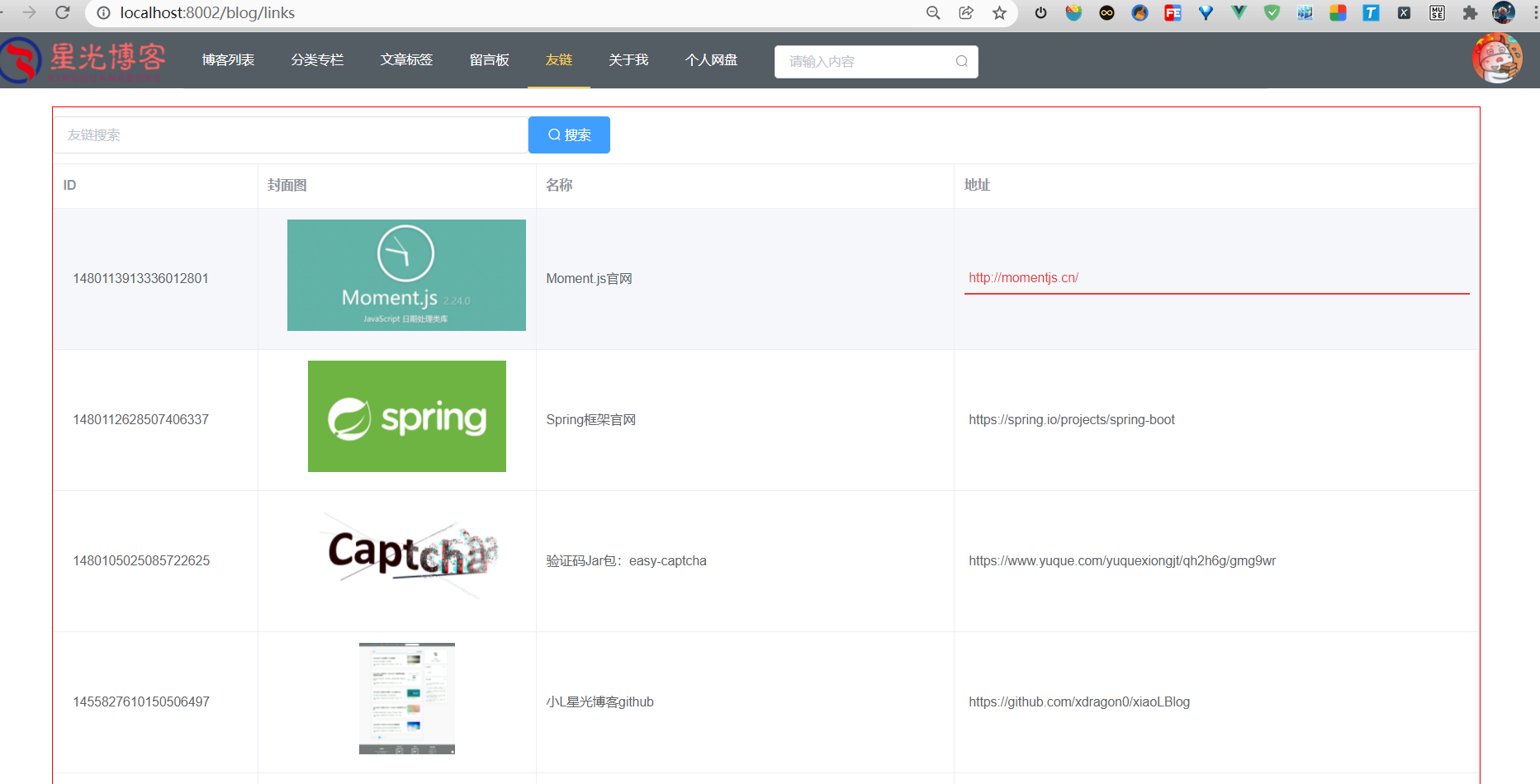Select ID 1480113913336012801
Screen dimensions: 1540x784
tap(141, 279)
